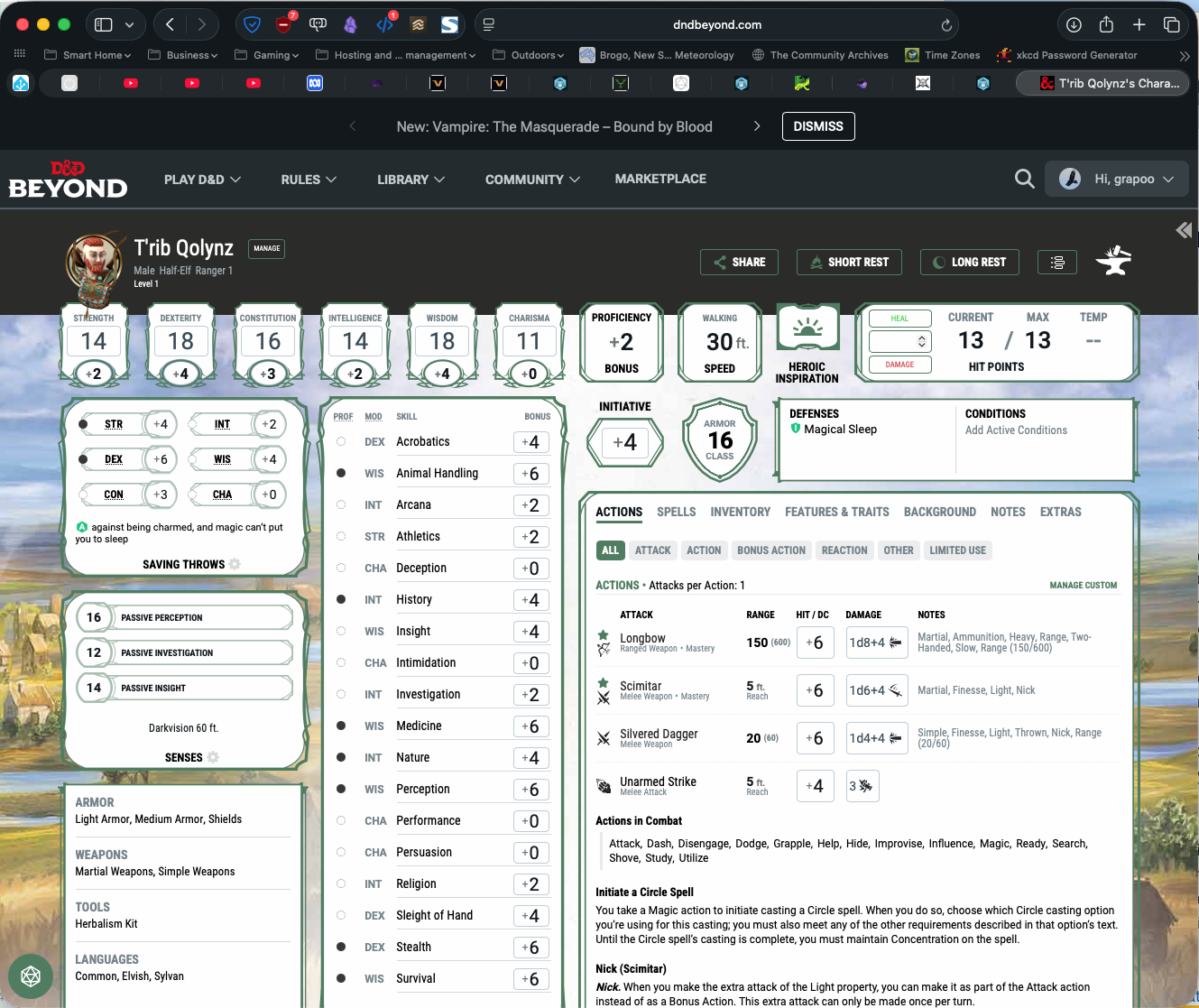Switch to the SPELLS tab

pyautogui.click(x=677, y=512)
